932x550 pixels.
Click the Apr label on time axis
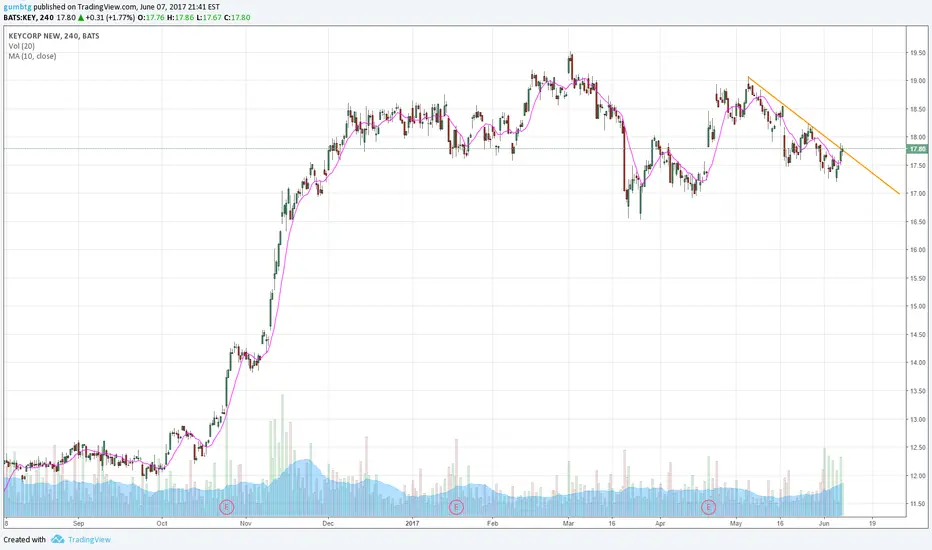(x=660, y=524)
